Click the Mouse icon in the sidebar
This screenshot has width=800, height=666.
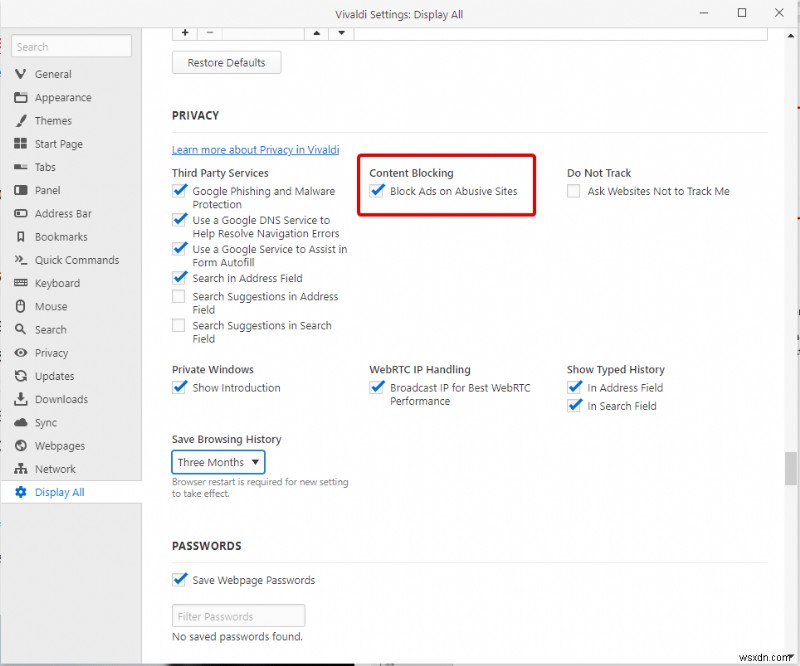[22, 306]
